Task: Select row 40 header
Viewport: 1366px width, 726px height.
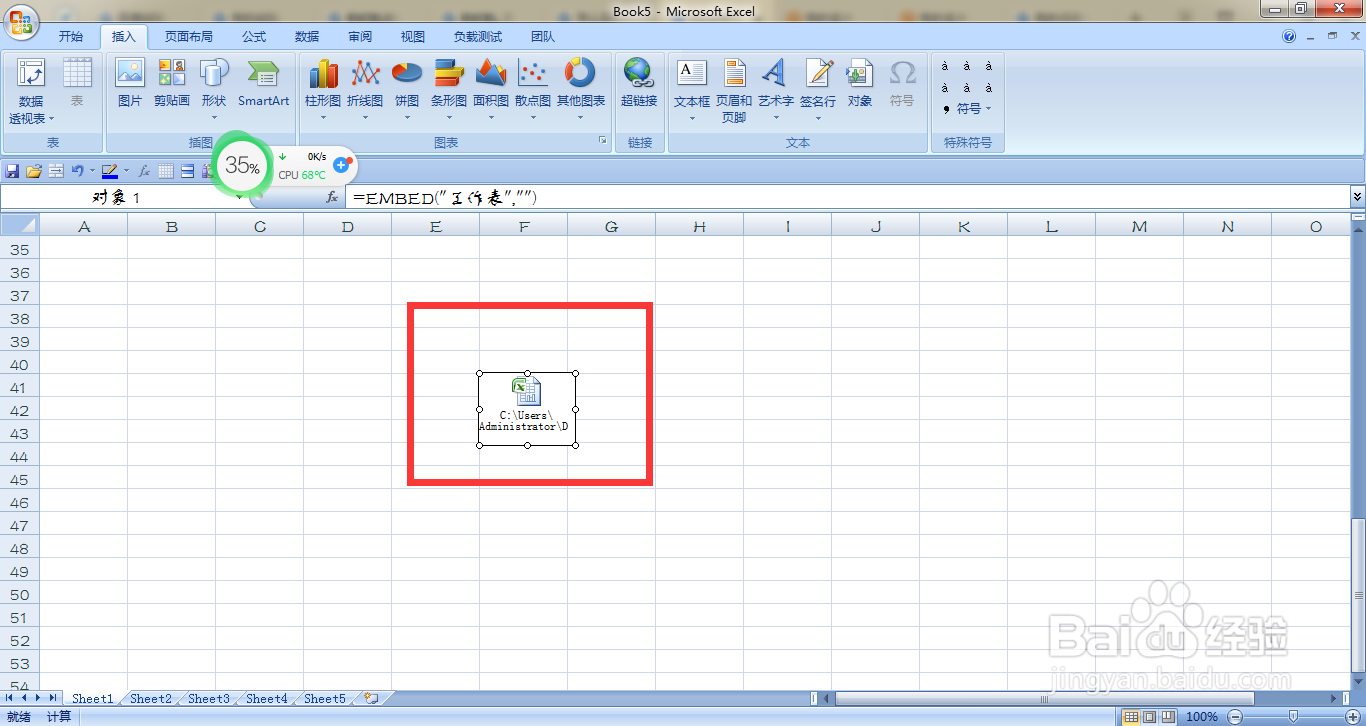Action: click(20, 365)
